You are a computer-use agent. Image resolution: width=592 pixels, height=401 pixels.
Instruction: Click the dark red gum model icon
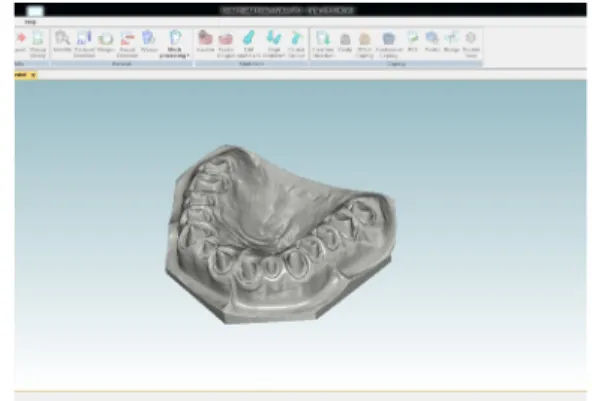pyautogui.click(x=205, y=38)
